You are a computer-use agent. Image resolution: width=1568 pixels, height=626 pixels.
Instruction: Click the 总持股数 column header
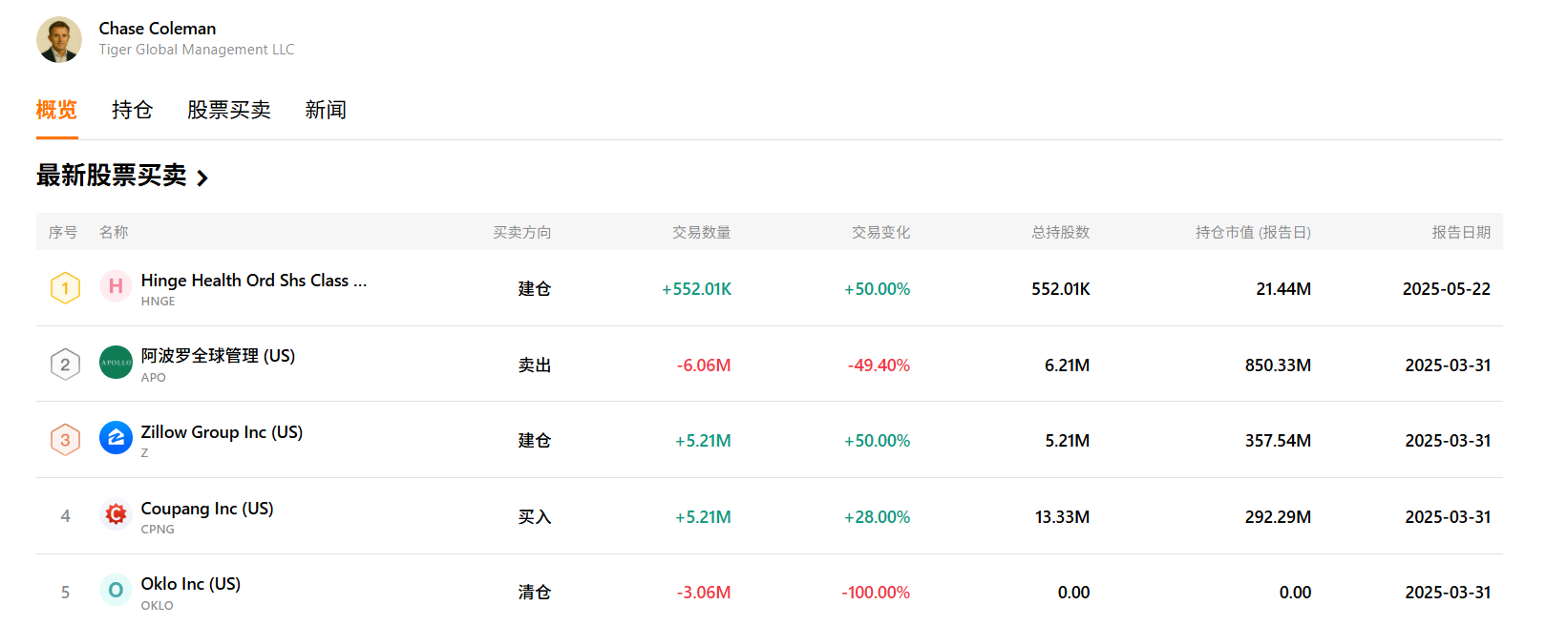click(x=1061, y=232)
